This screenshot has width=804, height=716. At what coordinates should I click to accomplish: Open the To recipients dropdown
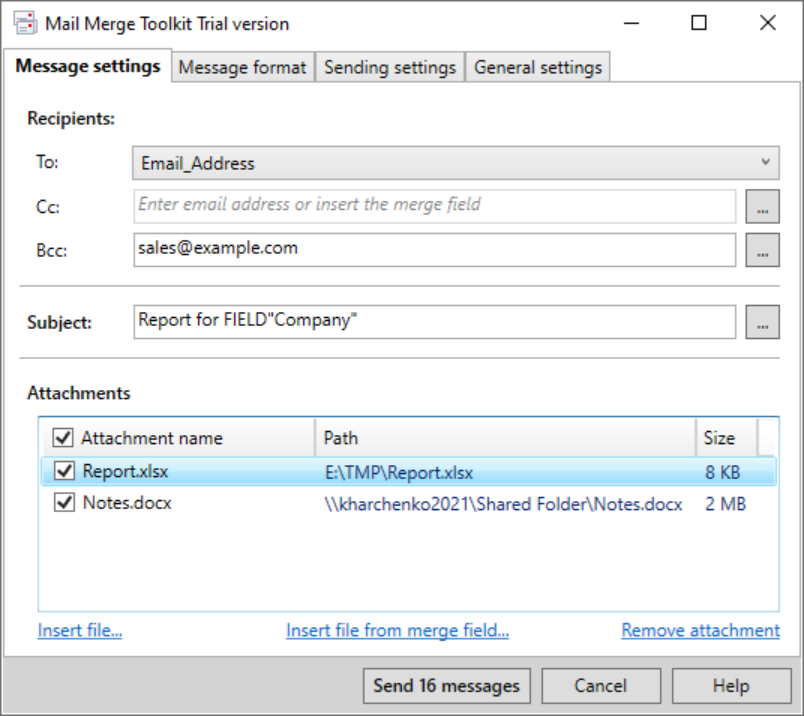tap(455, 163)
